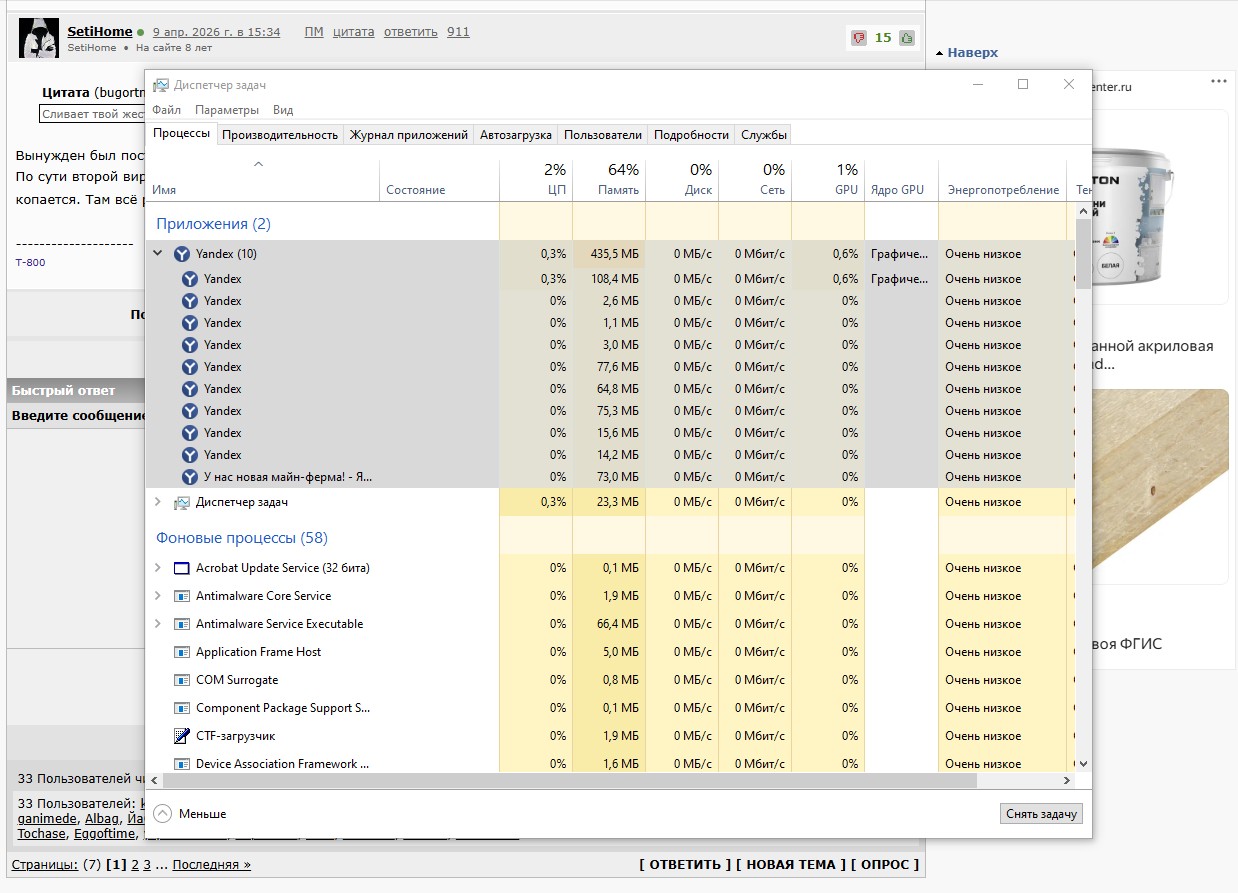This screenshot has width=1238, height=893.
Task: Expand the Диспетчер задач process entry
Action: tap(157, 502)
